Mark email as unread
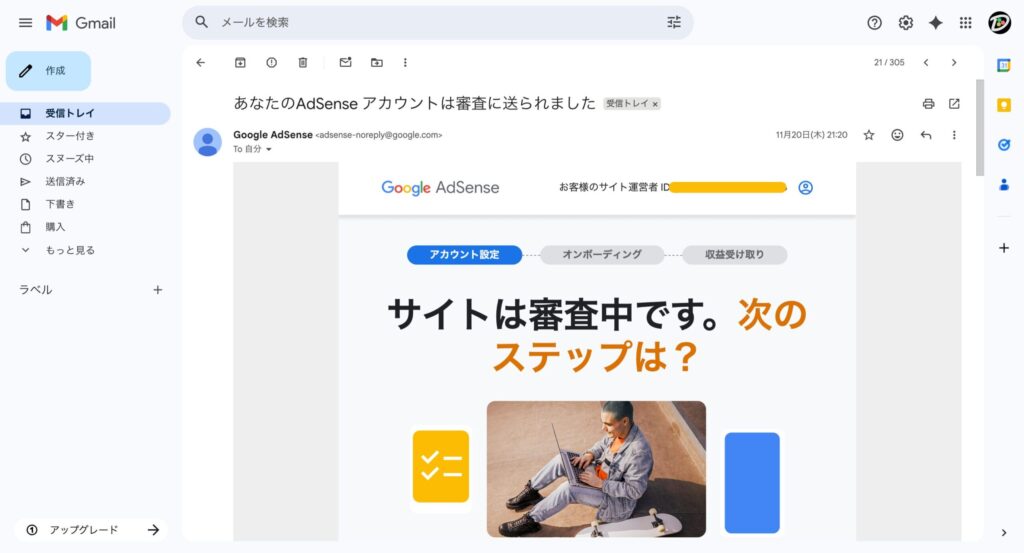This screenshot has height=553, width=1024. 345,63
